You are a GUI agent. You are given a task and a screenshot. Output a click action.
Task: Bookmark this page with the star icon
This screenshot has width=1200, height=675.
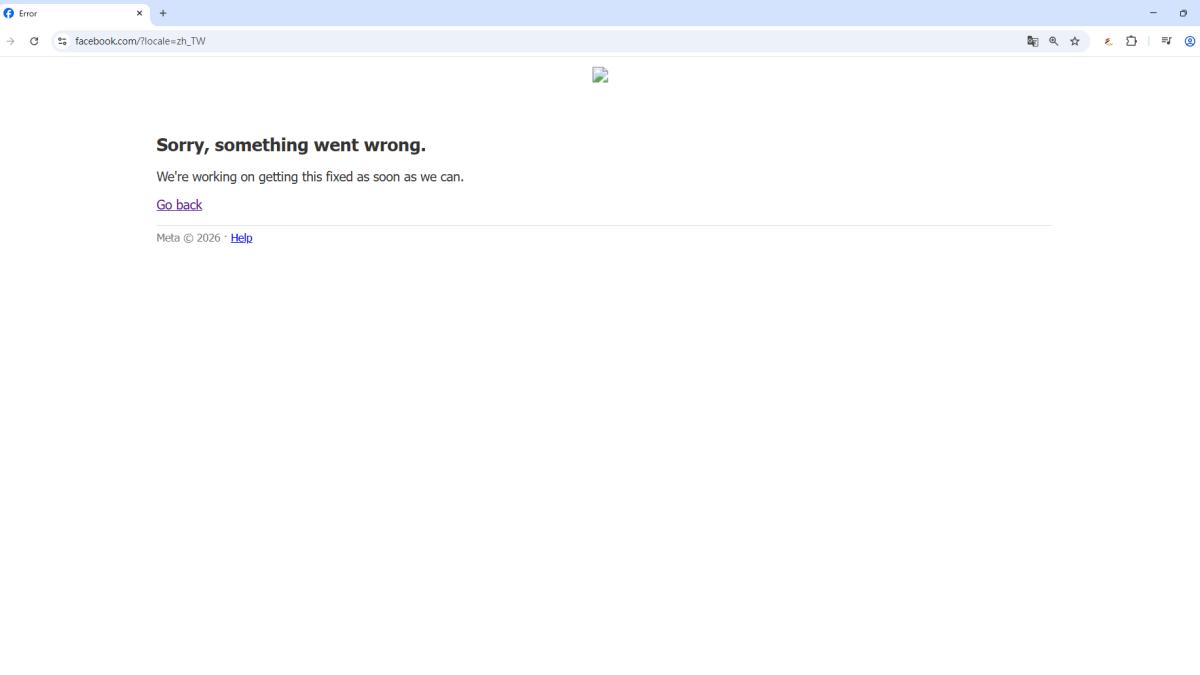[1075, 41]
